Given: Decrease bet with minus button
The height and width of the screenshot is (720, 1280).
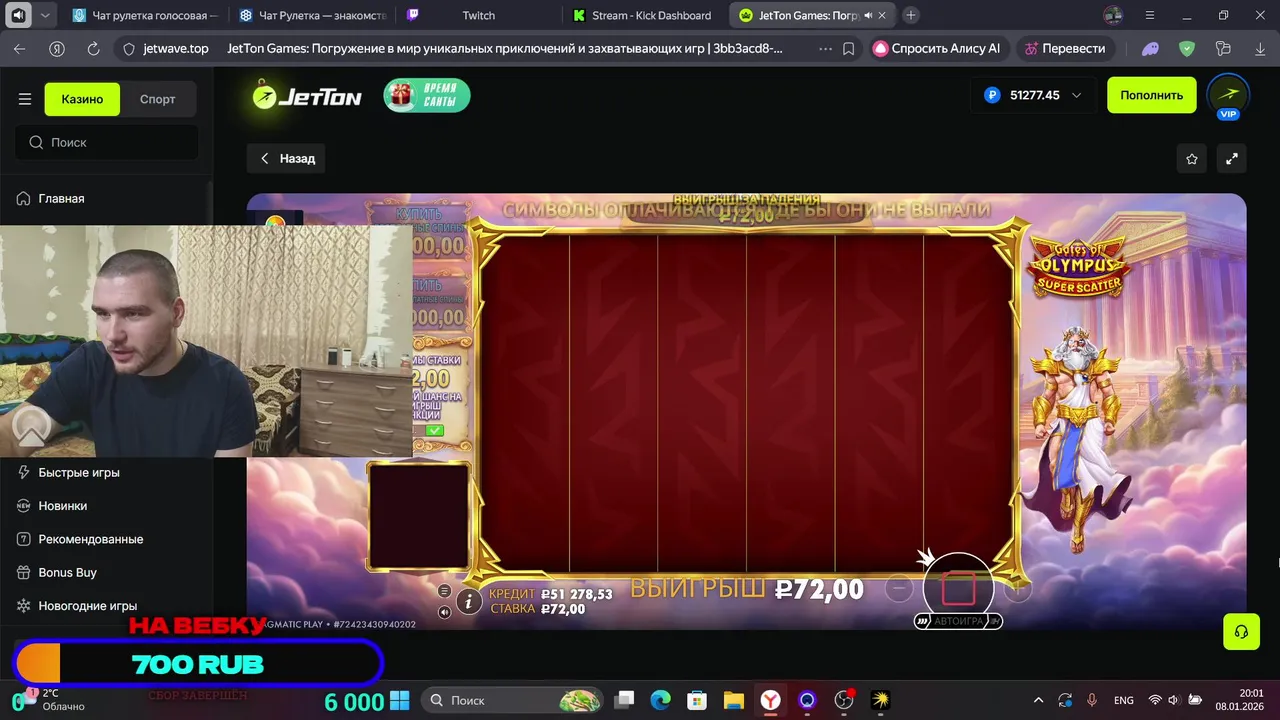Looking at the screenshot, I should coord(899,589).
